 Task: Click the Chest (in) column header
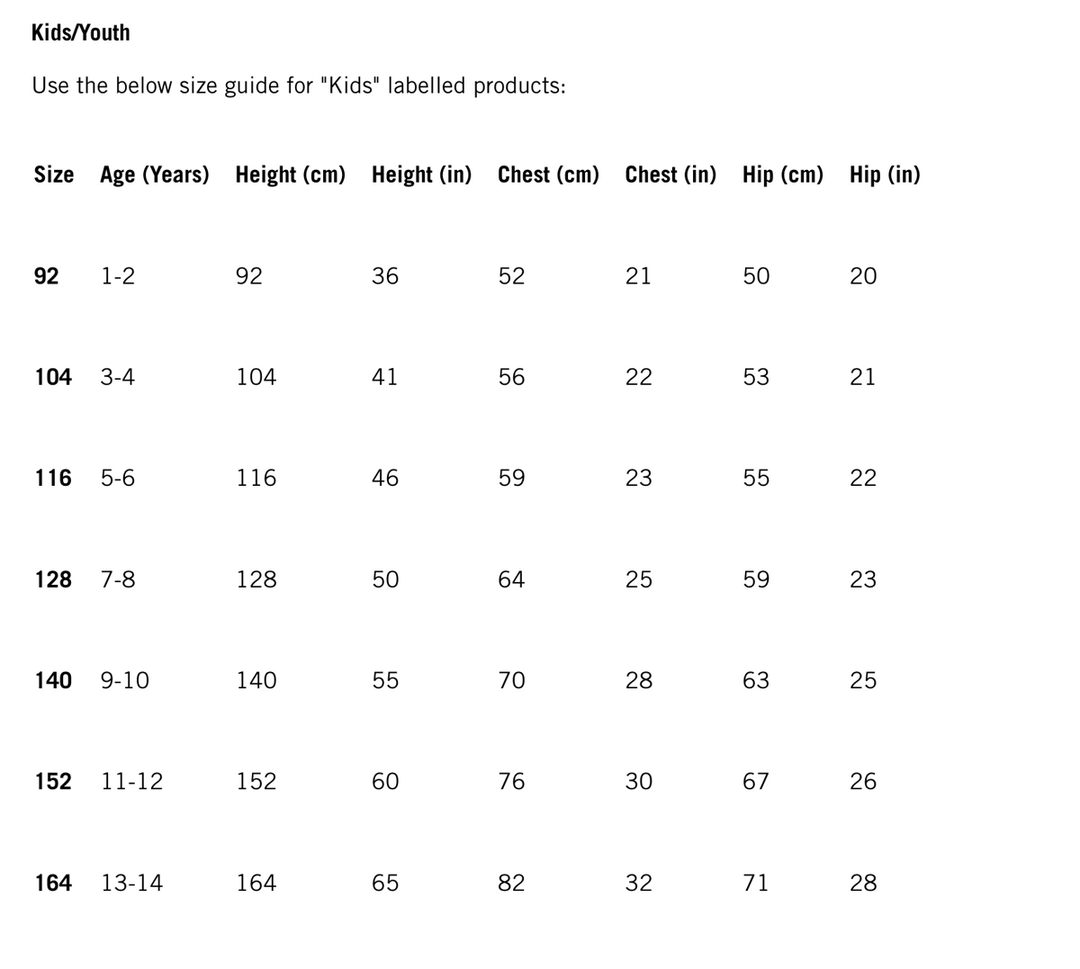670,174
